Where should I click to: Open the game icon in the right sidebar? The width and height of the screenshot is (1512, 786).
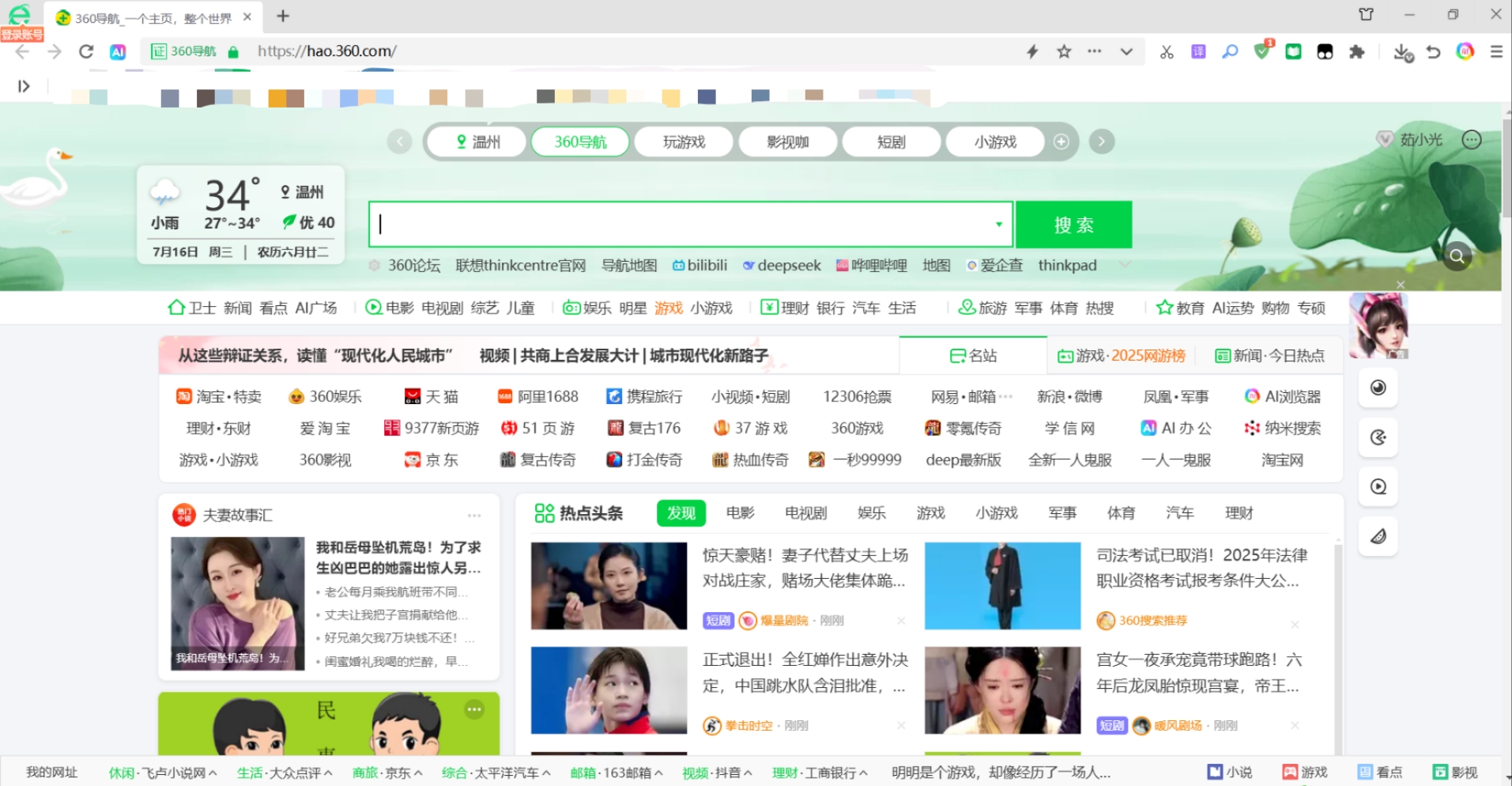pos(1378,437)
